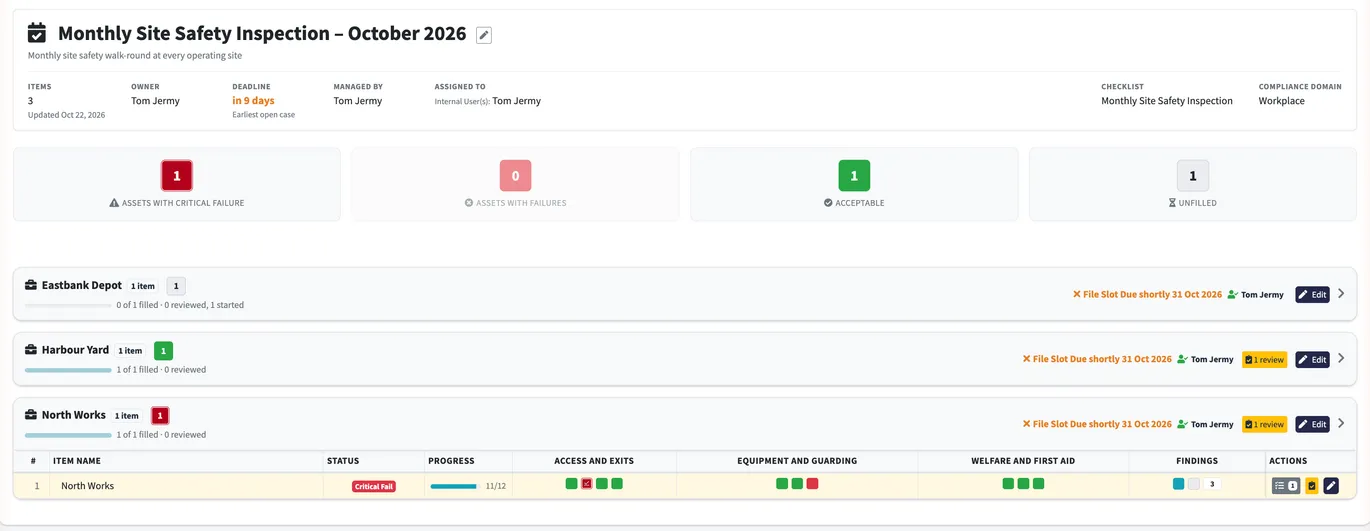Click the Monthly Site Safety Inspection checklist value

(1167, 101)
